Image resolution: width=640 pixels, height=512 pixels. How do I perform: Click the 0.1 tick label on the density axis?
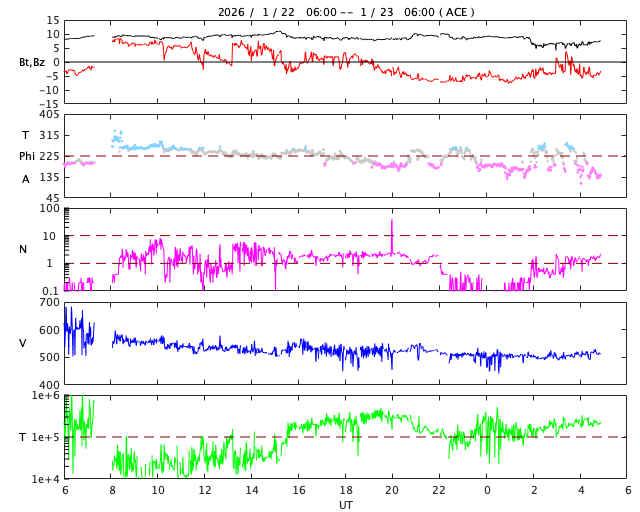click(50, 291)
